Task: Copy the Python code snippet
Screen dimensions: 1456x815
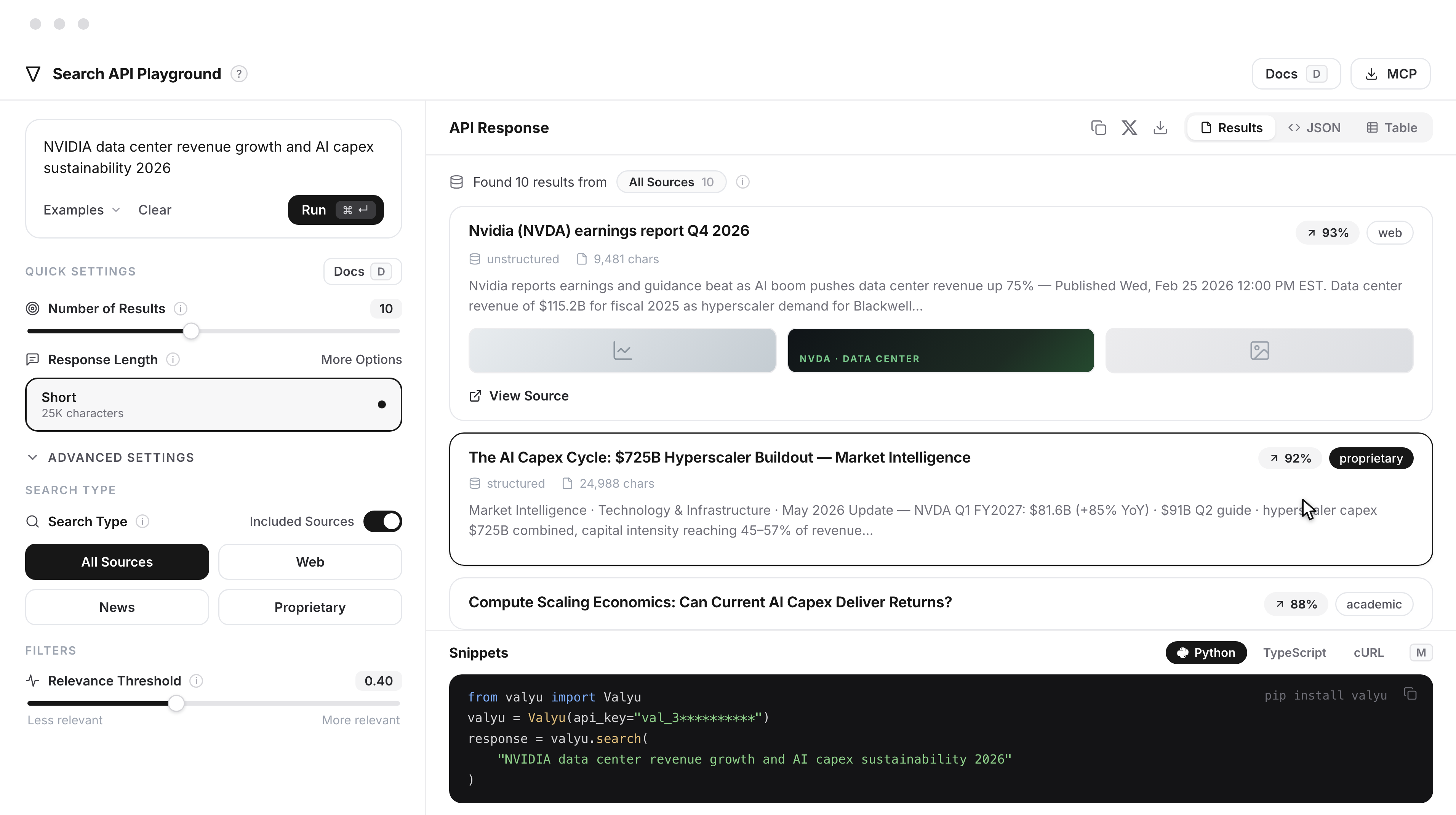Action: coord(1410,694)
